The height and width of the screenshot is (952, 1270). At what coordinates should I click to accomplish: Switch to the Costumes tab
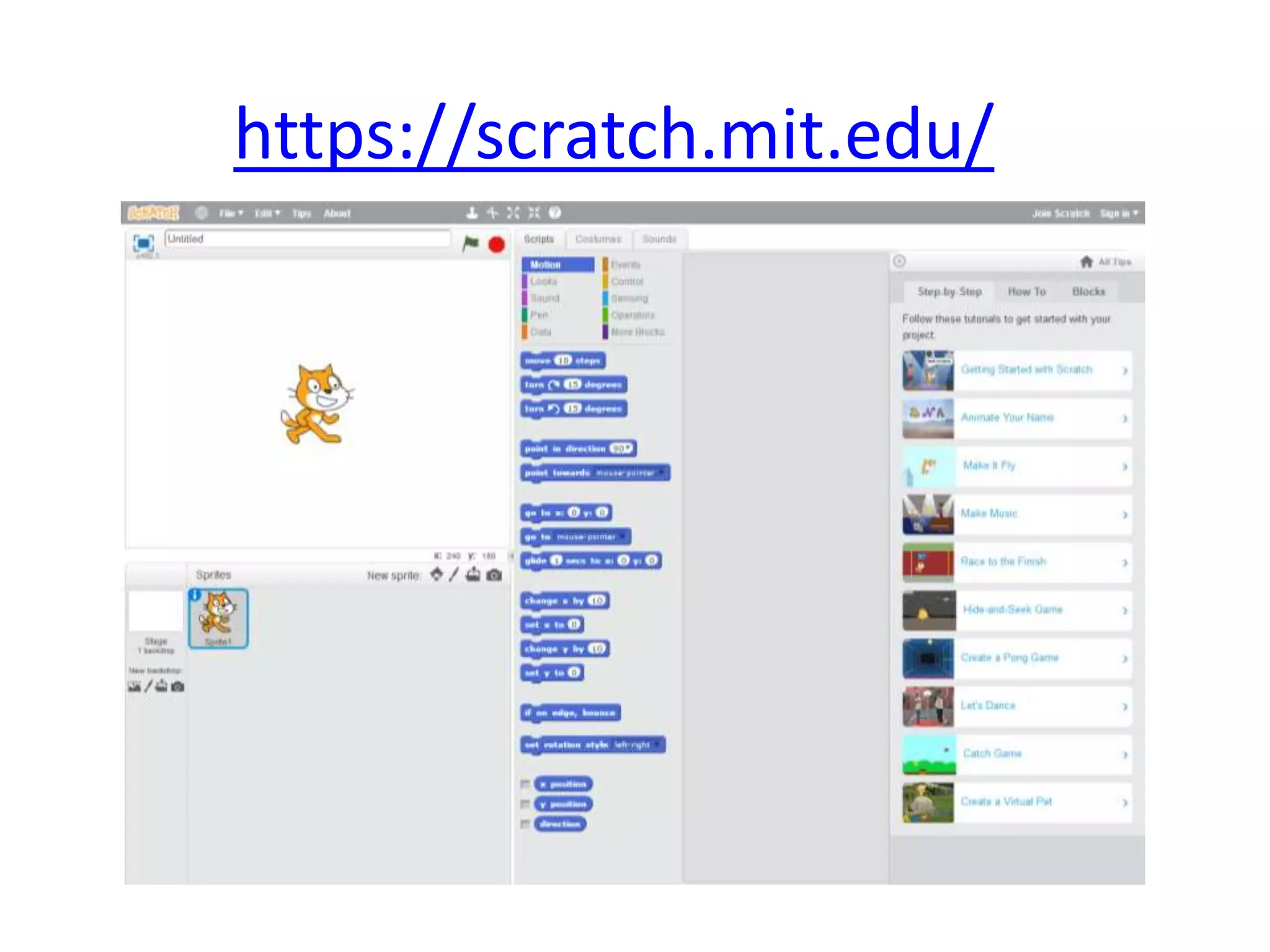coord(598,239)
